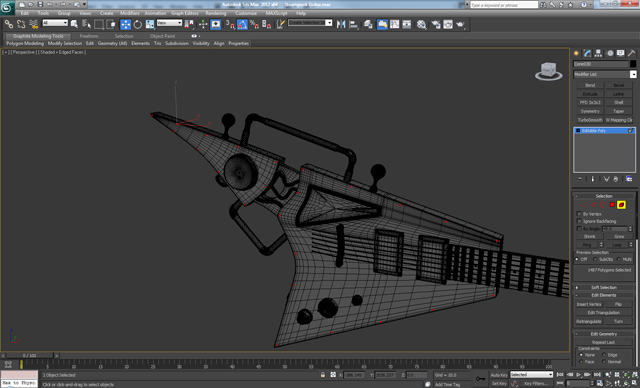This screenshot has height=388, width=640.
Task: Toggle the Window/Crossing selection icon
Action: [x=111, y=24]
